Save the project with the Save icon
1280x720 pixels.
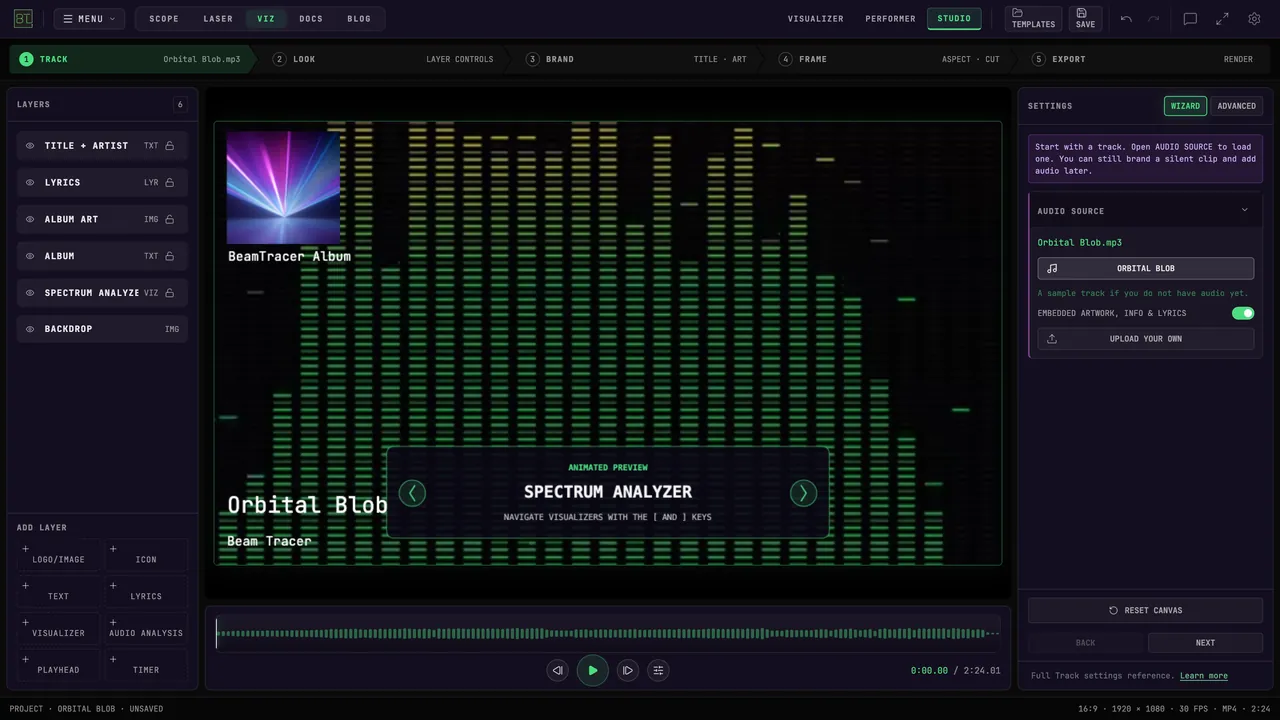pos(1085,18)
